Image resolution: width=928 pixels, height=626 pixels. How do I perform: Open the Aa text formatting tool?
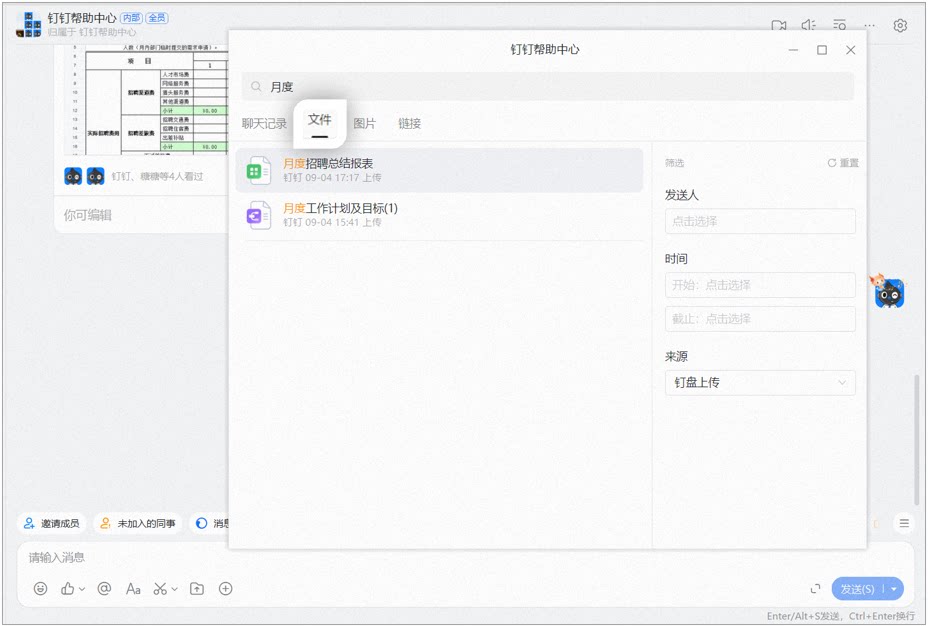coord(133,589)
